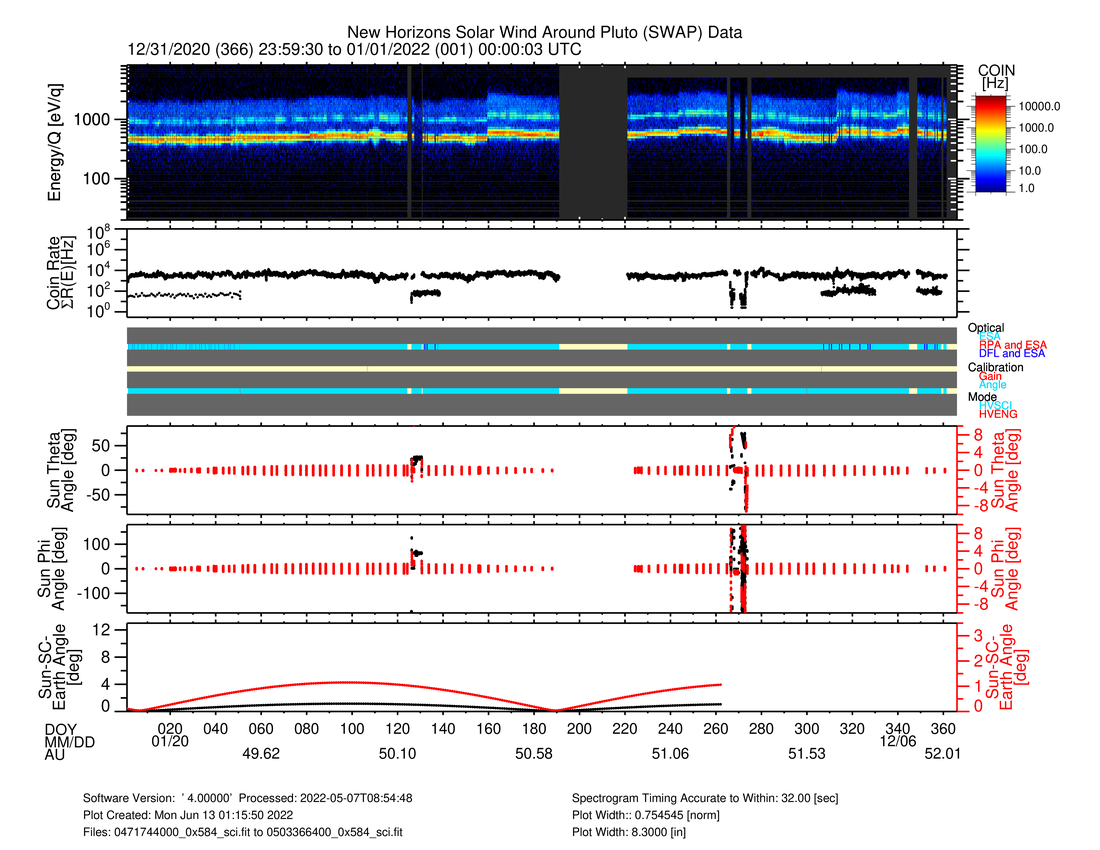Click the '52.01' AU distance label
This screenshot has height=850, width=1100.
[943, 754]
